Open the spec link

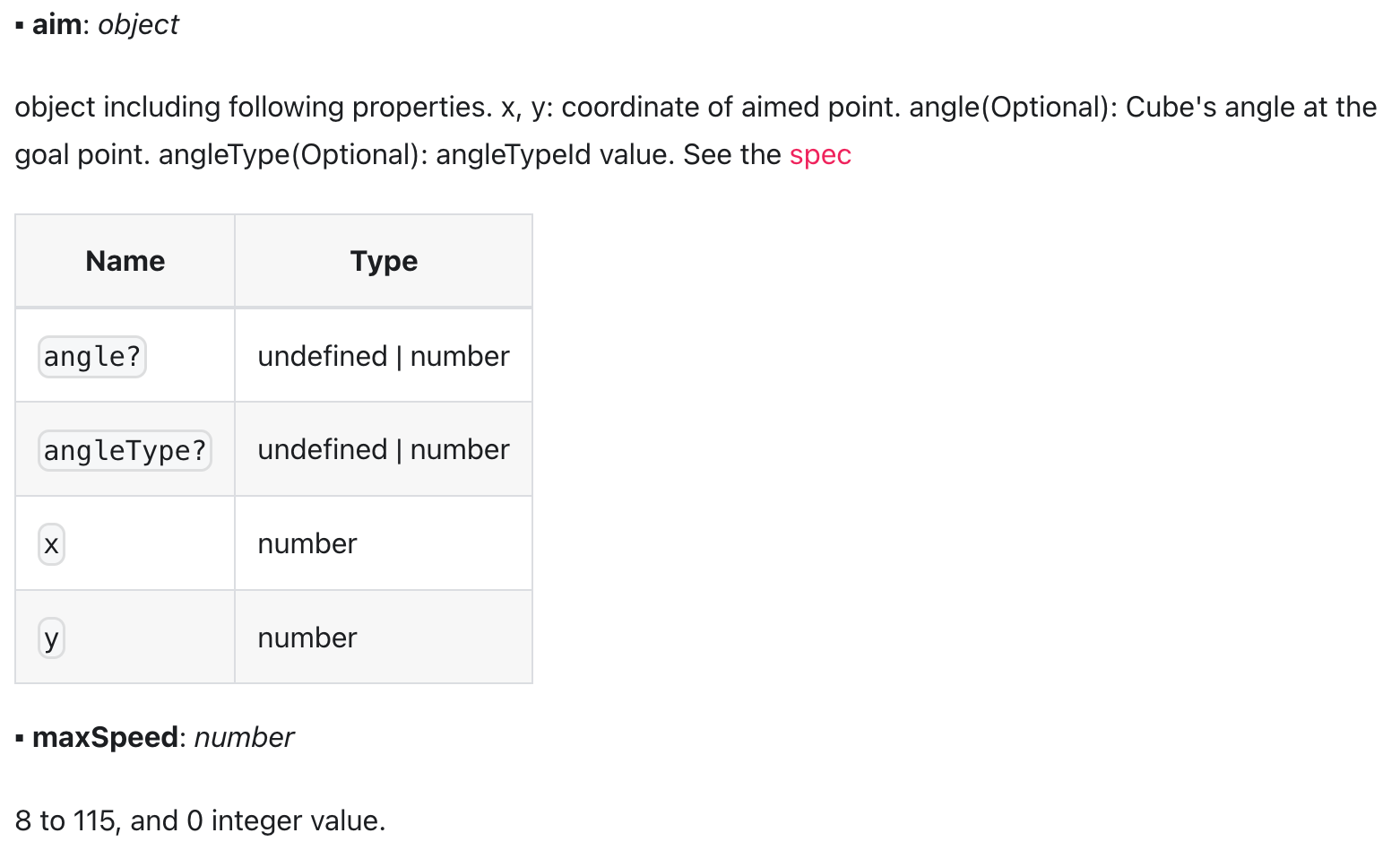pos(820,155)
